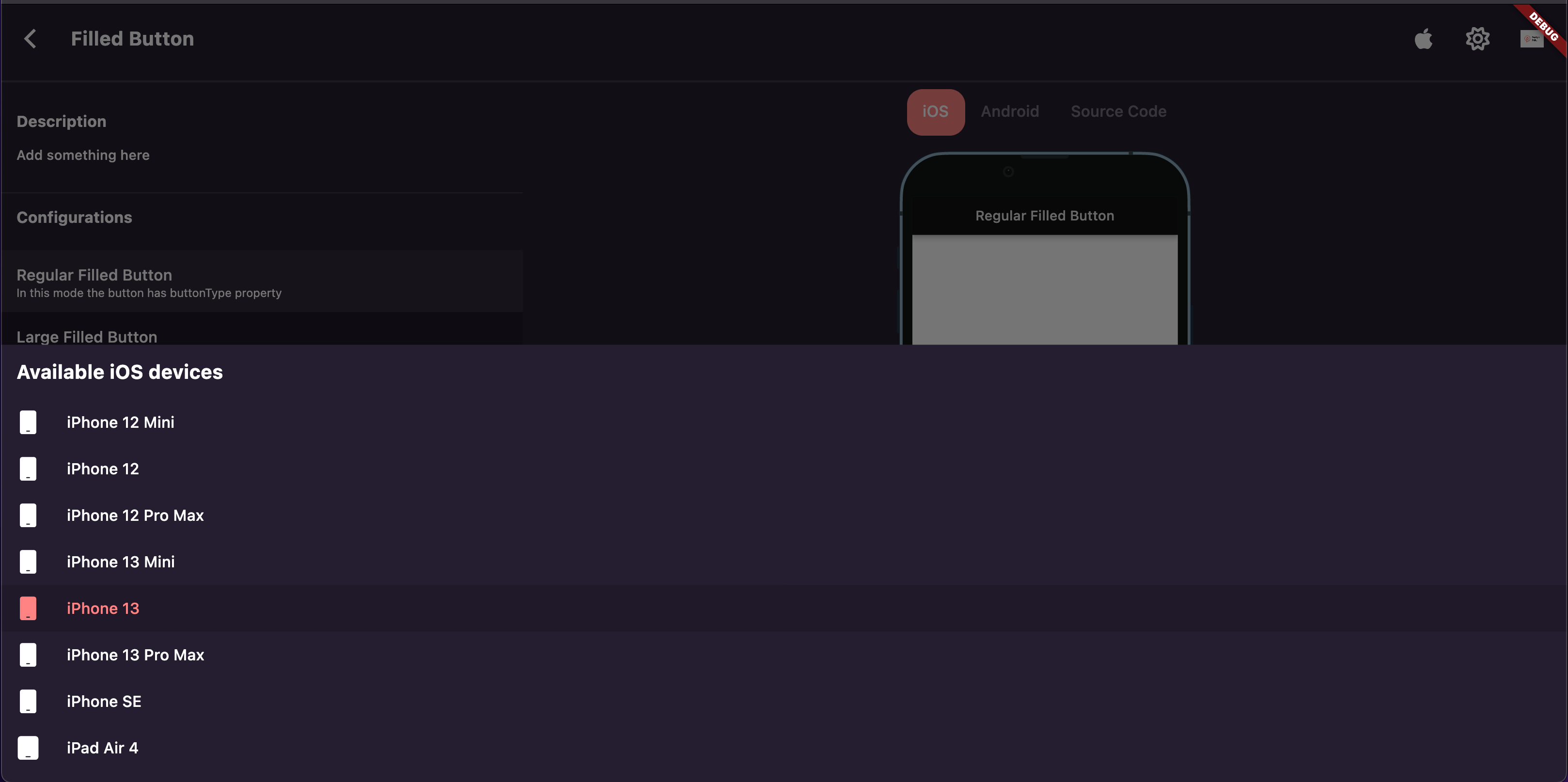Click the Design Folk logo
The height and width of the screenshot is (782, 1568).
[1532, 38]
